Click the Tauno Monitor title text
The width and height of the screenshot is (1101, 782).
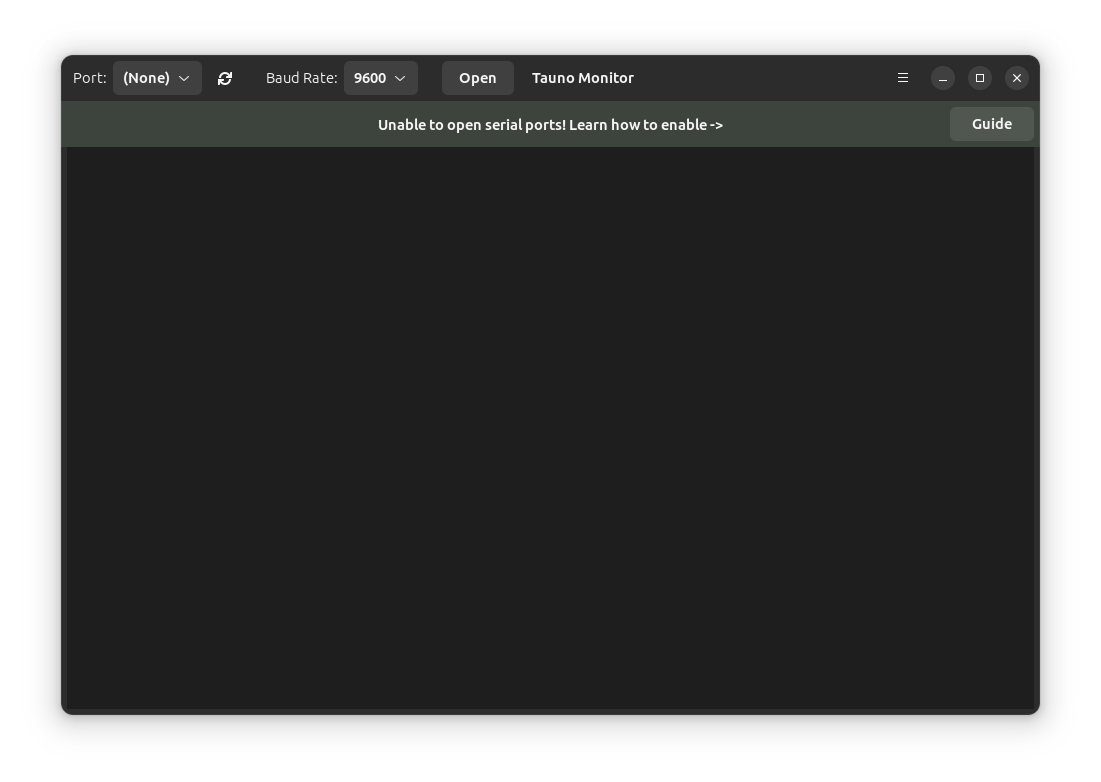(x=583, y=78)
